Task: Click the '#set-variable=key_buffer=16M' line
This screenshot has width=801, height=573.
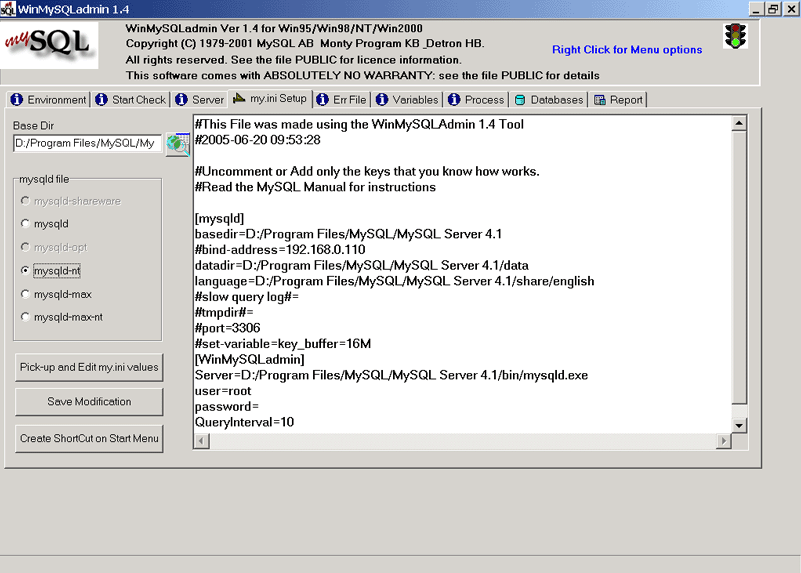Action: tap(282, 344)
